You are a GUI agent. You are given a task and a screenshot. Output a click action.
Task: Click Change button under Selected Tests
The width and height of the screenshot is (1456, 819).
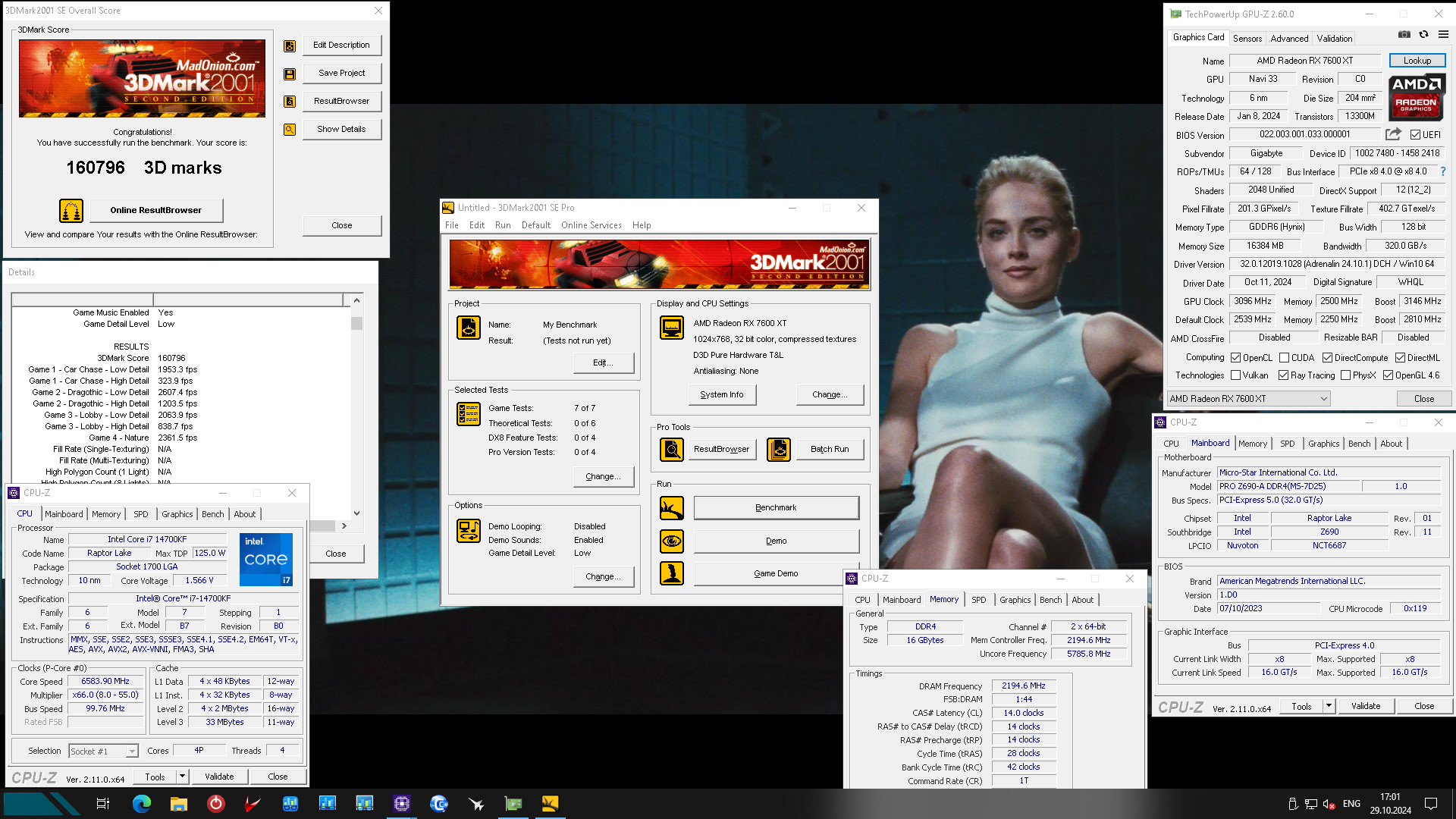603,477
